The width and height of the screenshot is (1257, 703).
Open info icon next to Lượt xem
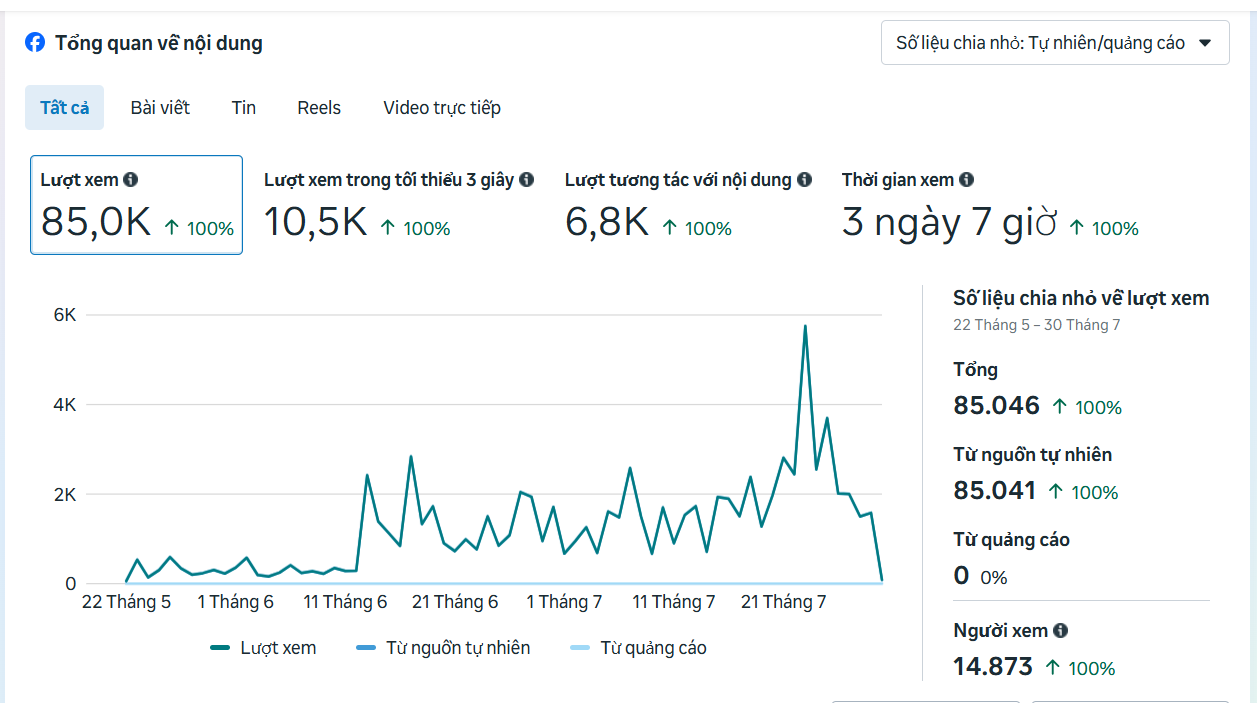[x=130, y=180]
